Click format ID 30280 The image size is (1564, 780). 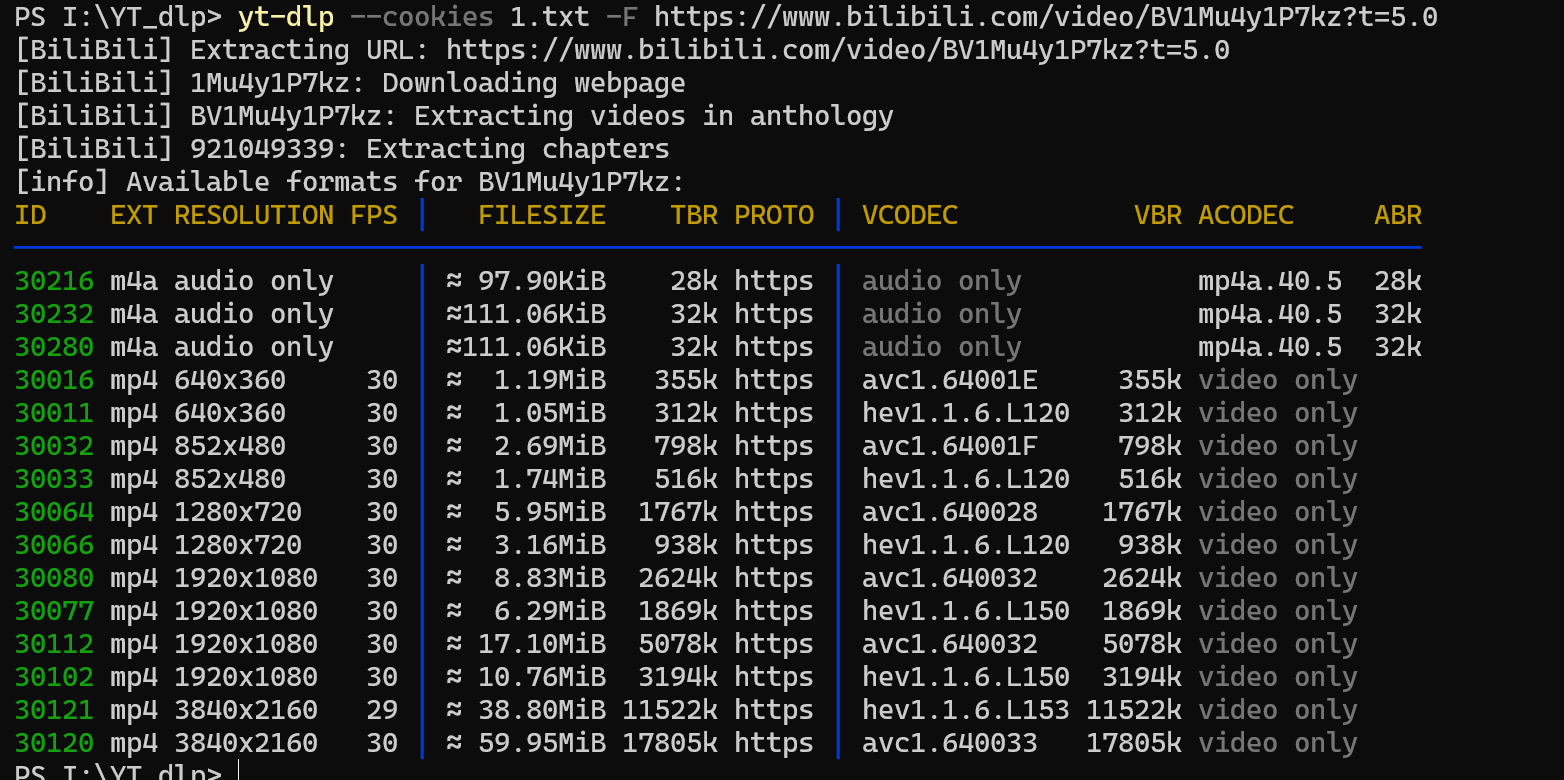[54, 347]
